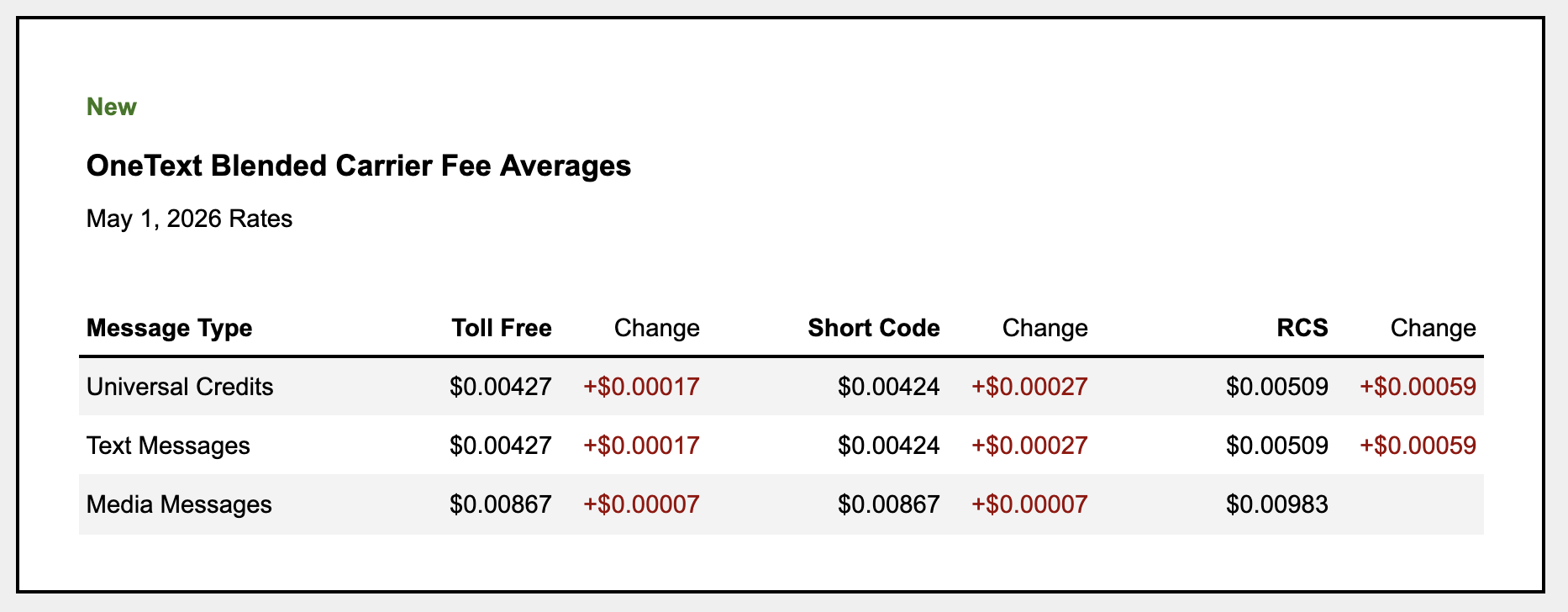Click the "OneText Blended Carrier Fee Averages" title
The height and width of the screenshot is (612, 1568).
(x=359, y=166)
